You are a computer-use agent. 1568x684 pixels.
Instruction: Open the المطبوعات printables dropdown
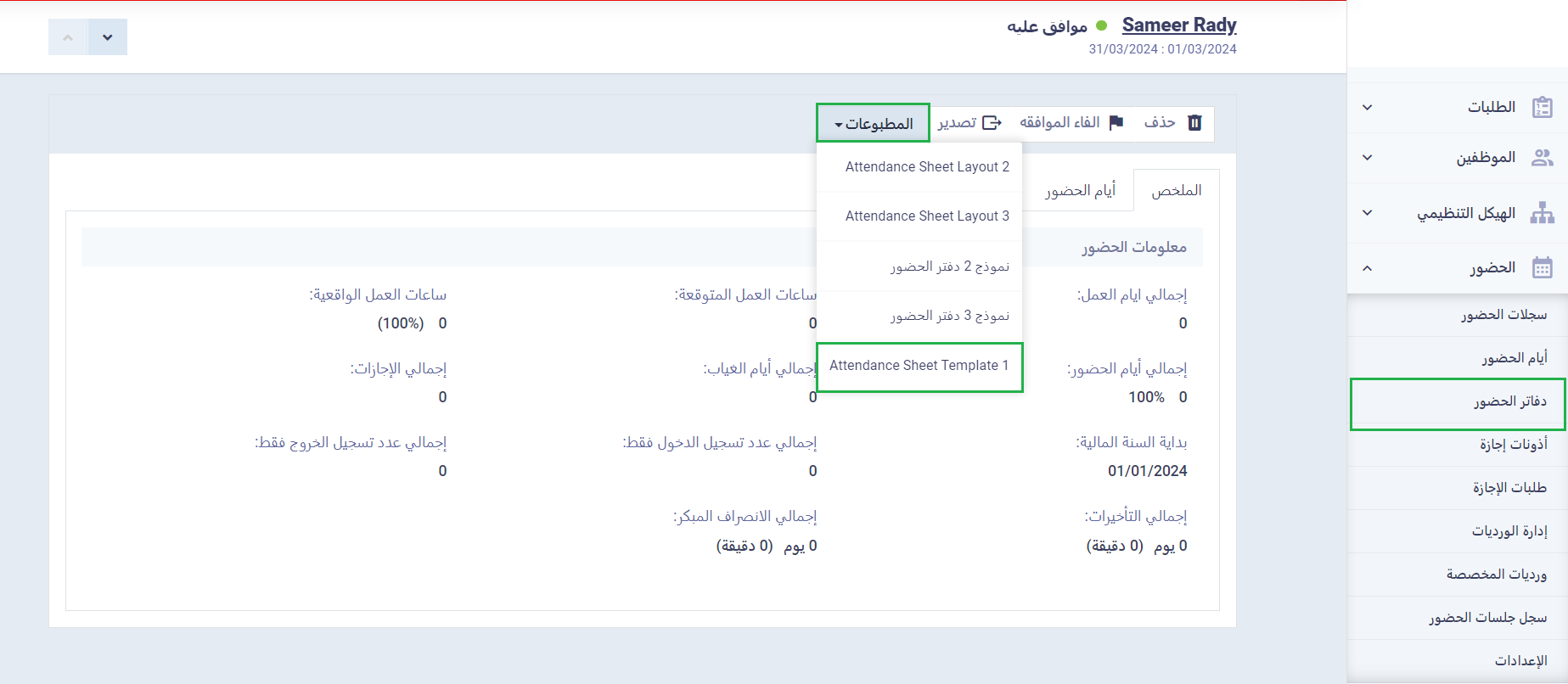point(873,124)
